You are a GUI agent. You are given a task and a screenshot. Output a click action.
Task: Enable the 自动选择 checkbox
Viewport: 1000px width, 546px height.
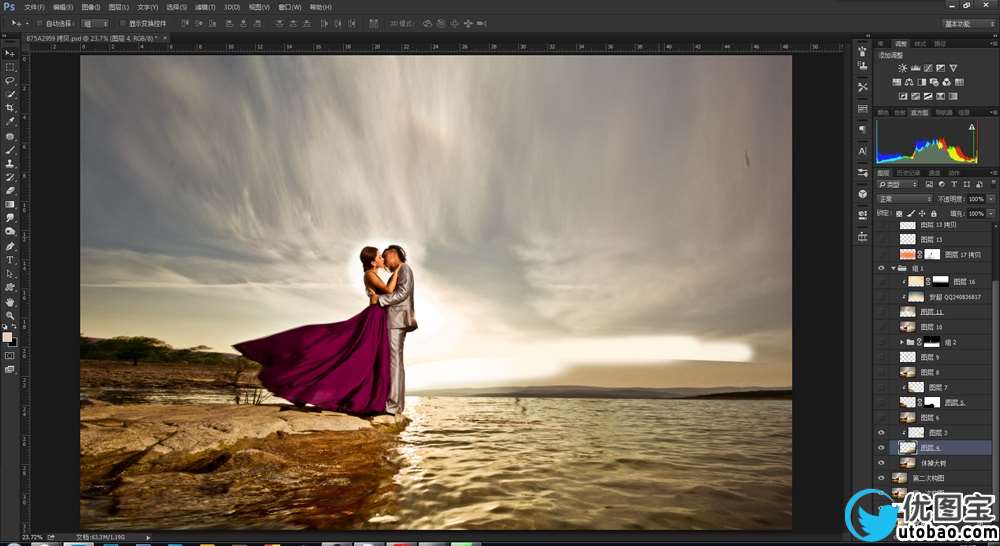[40, 24]
